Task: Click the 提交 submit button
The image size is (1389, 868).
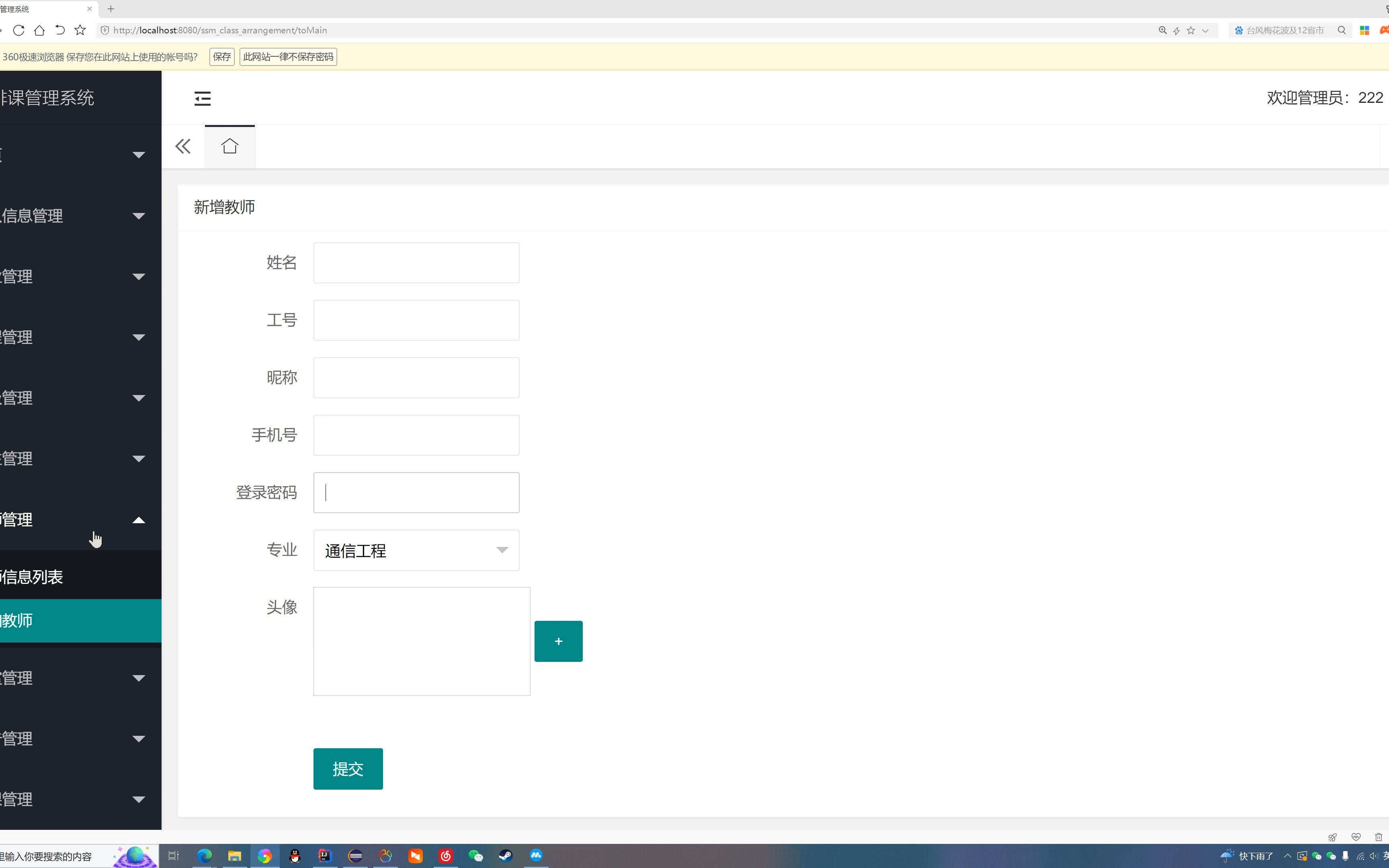Action: click(x=348, y=769)
